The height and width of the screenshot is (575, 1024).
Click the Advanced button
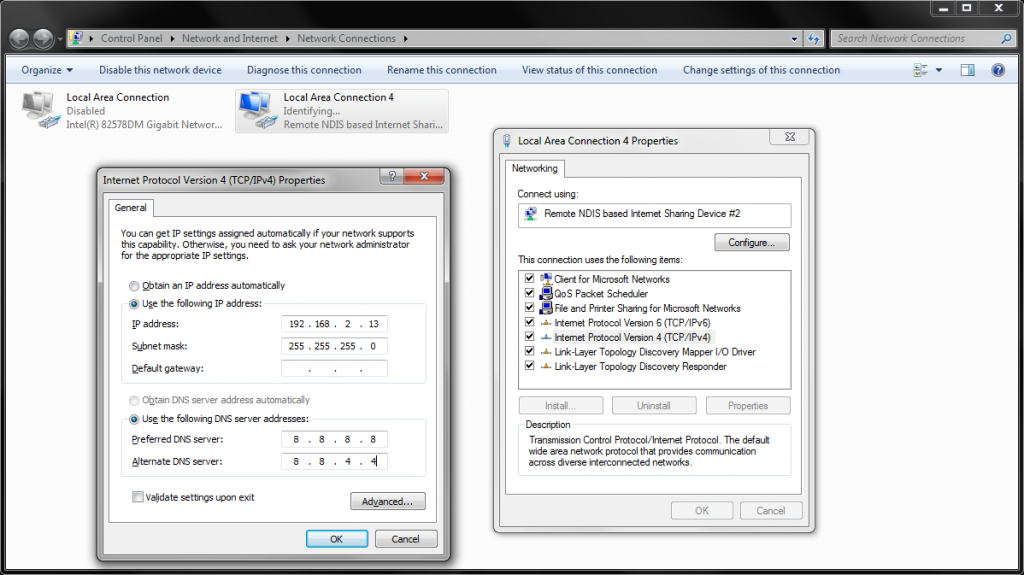(388, 501)
